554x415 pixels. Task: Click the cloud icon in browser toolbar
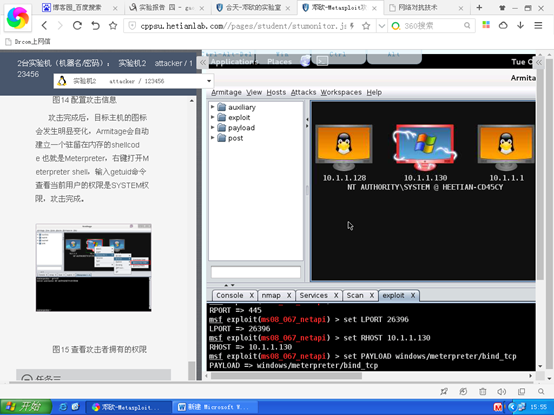pos(503,25)
